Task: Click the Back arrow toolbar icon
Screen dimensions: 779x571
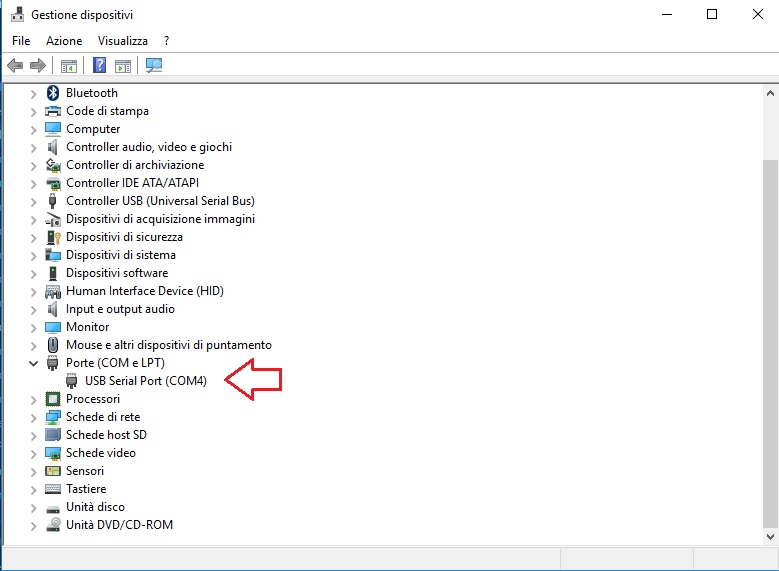Action: point(15,65)
